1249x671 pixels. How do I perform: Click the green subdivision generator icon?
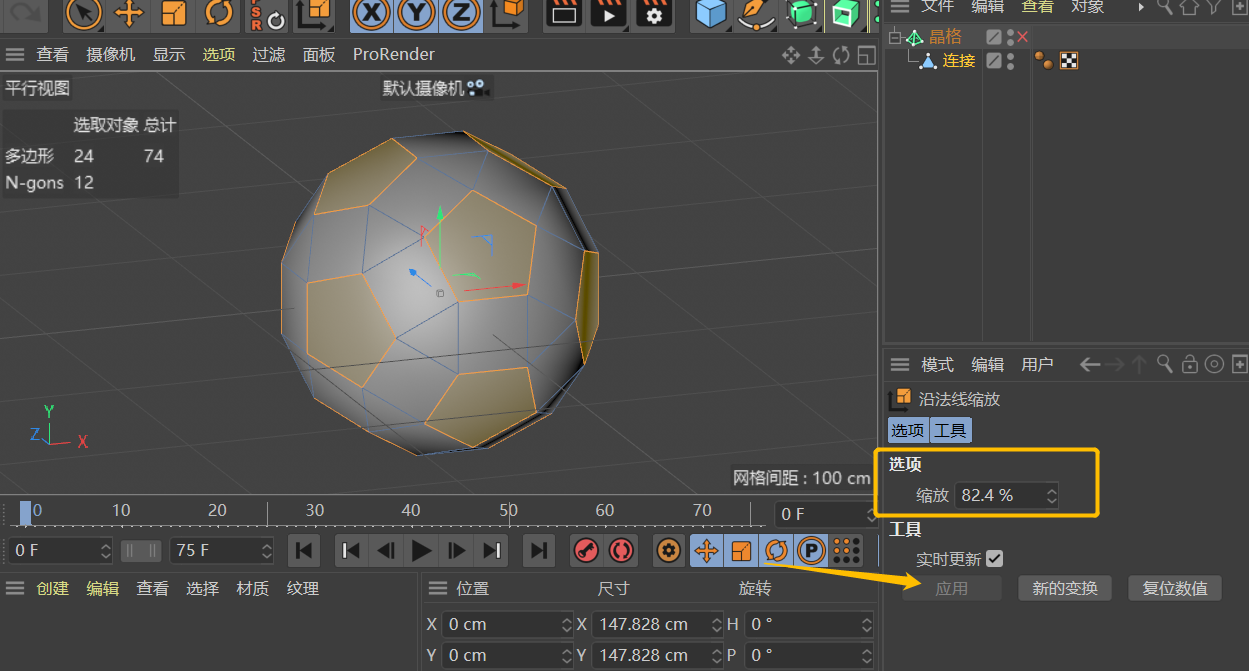click(x=800, y=13)
